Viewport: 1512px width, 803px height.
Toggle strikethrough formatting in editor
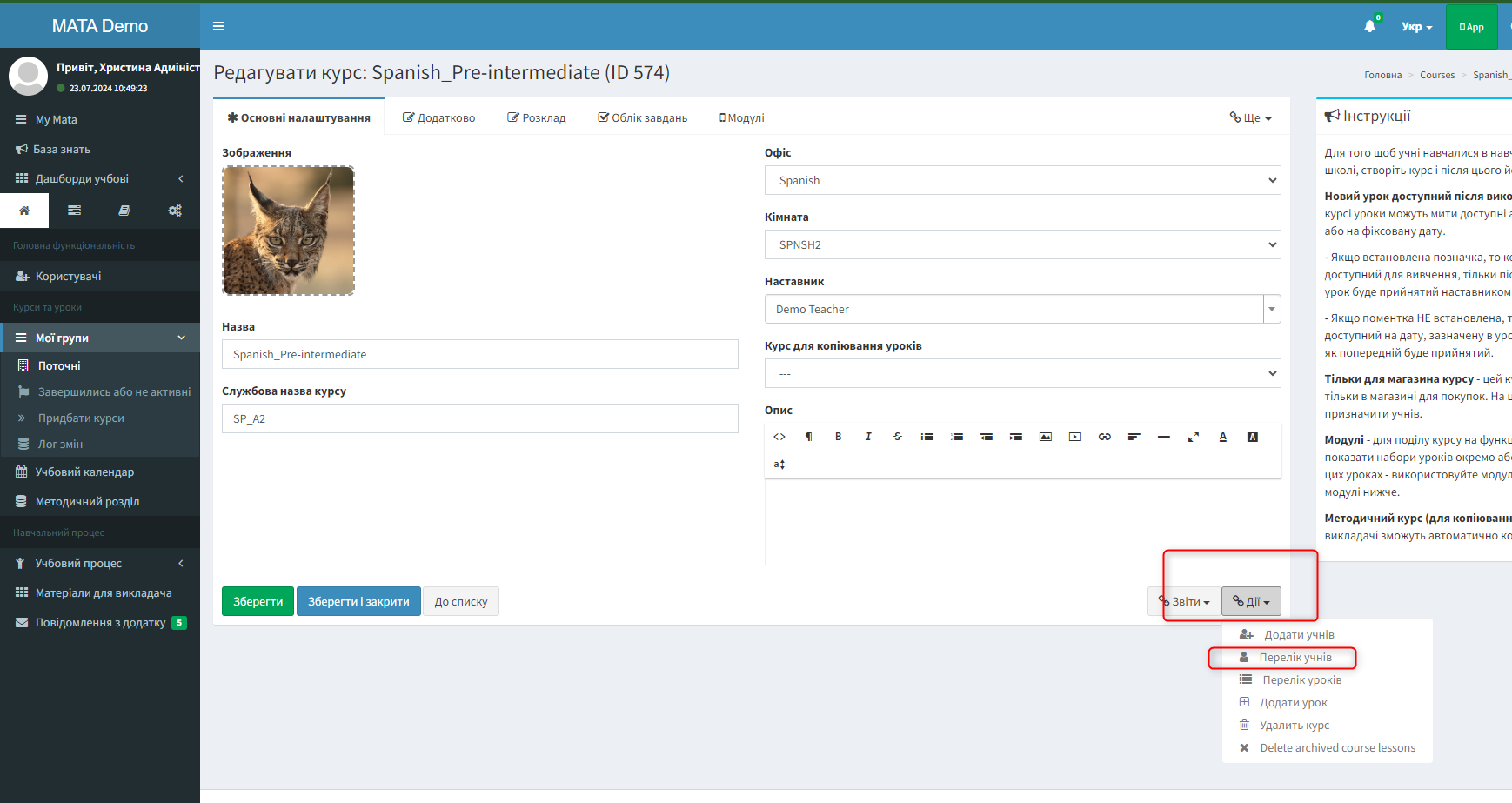point(897,437)
